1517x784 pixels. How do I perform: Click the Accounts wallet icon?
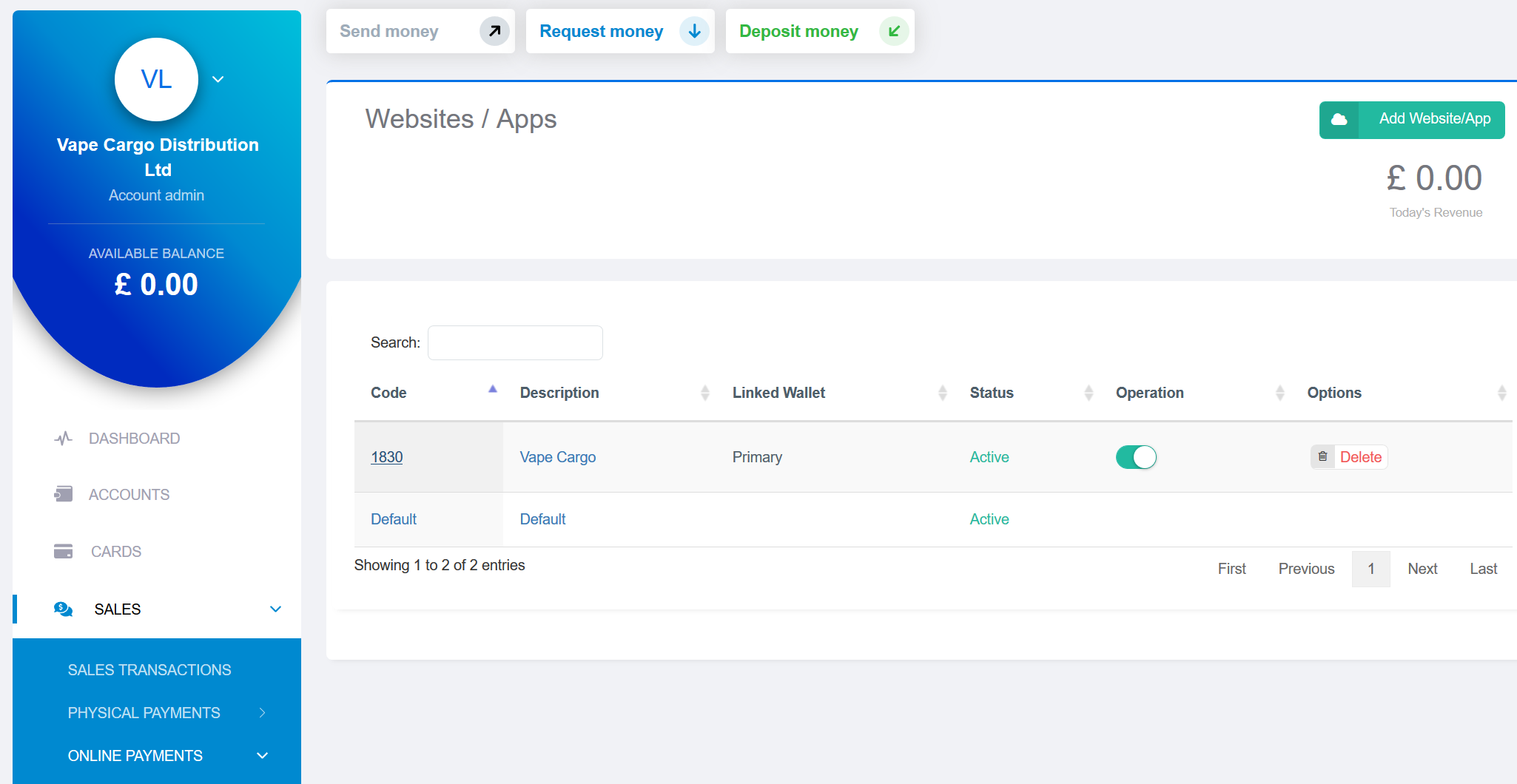click(x=64, y=494)
